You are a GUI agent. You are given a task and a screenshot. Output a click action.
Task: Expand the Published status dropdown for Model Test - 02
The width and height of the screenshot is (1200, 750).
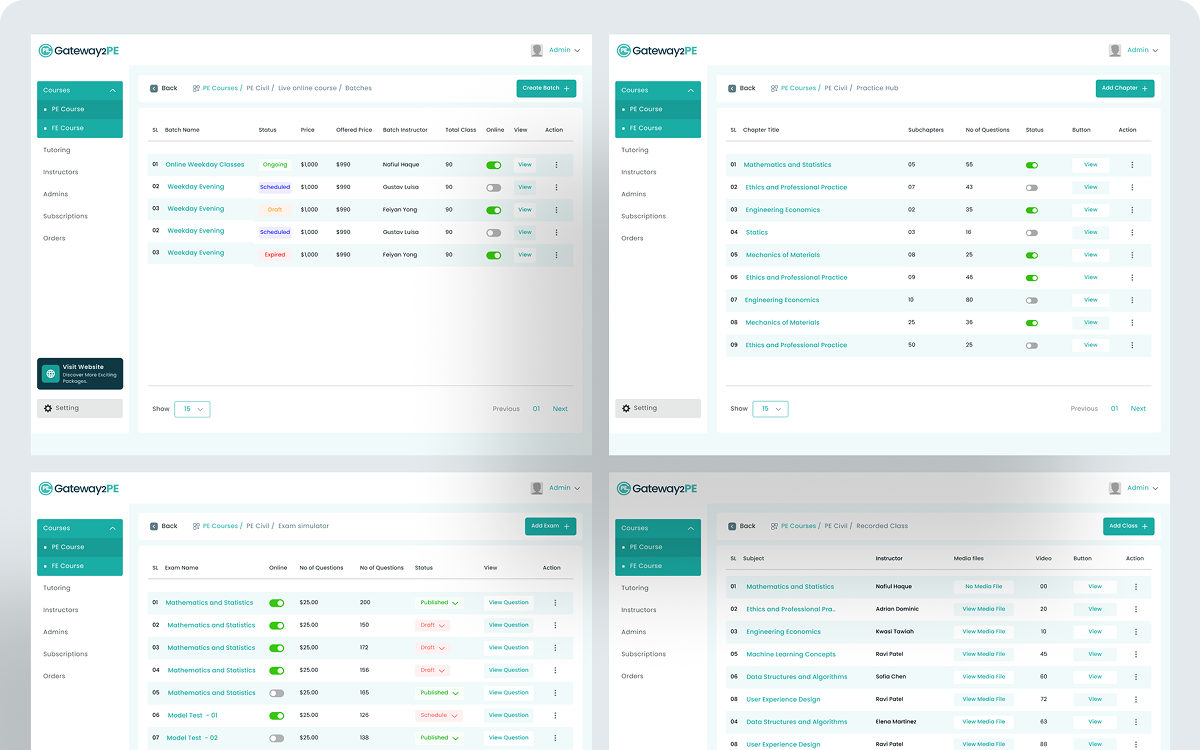pyautogui.click(x=438, y=737)
